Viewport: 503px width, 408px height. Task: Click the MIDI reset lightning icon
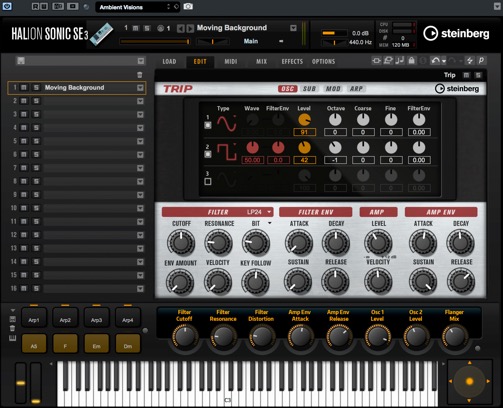(470, 61)
